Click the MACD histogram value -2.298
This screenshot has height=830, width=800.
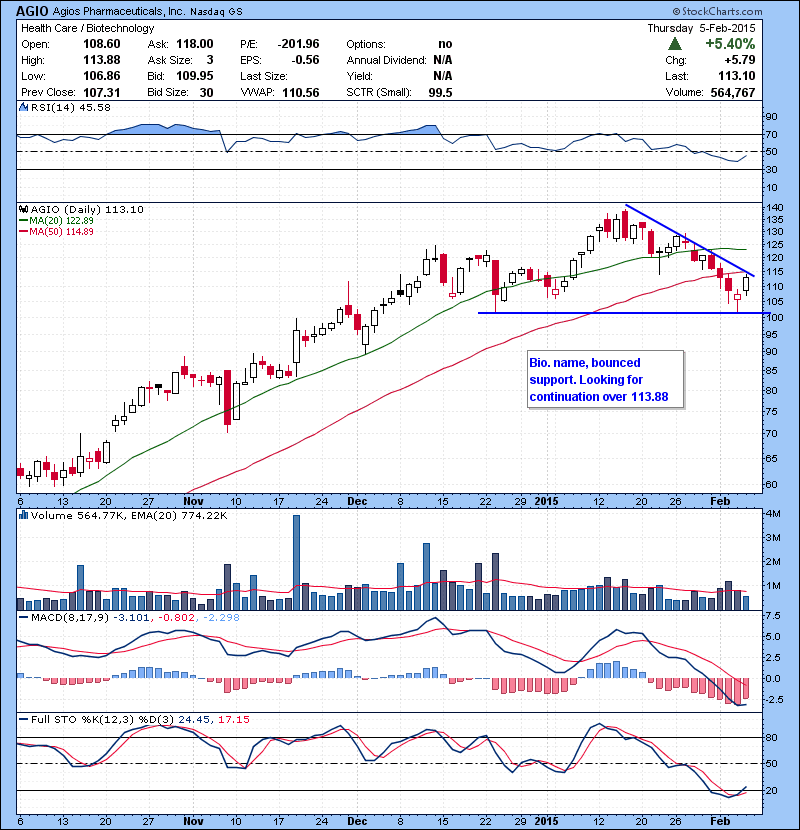(221, 617)
